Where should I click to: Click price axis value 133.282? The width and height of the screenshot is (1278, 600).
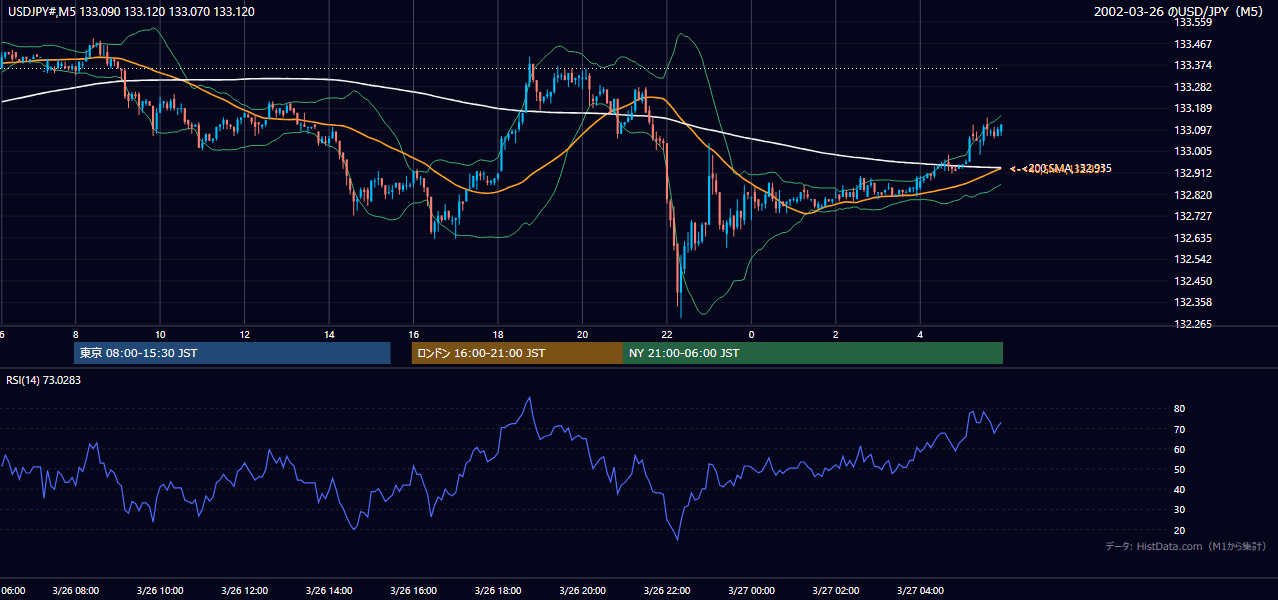pyautogui.click(x=1192, y=87)
